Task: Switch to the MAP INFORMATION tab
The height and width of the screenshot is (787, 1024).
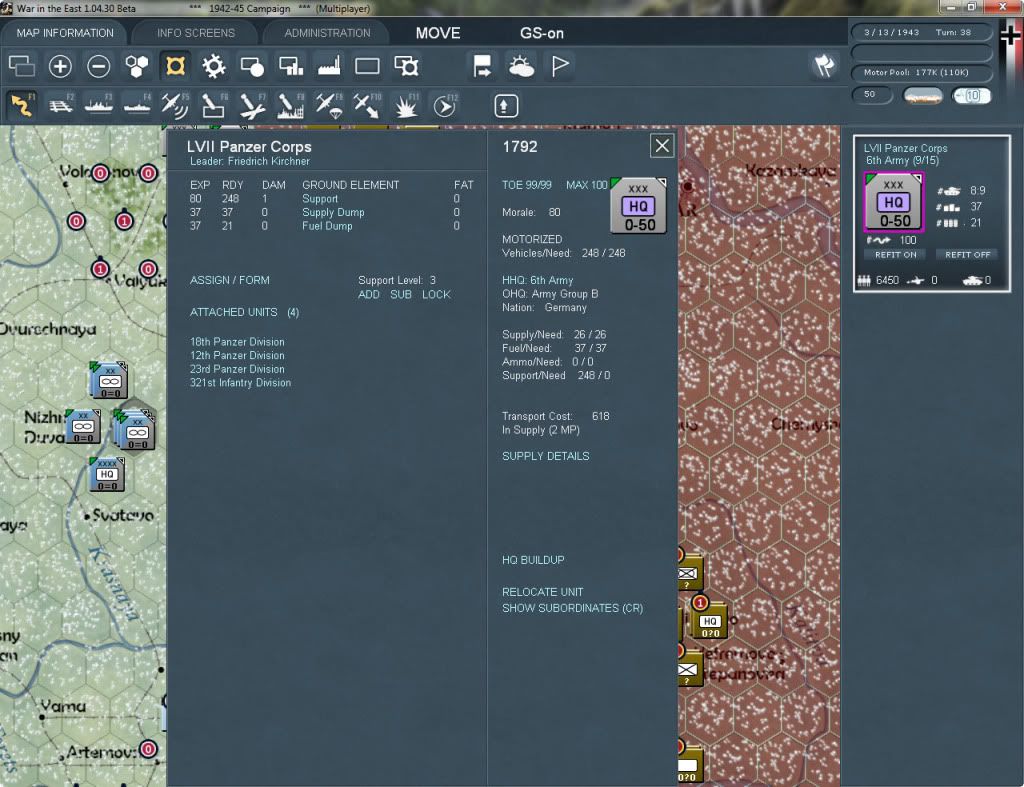Action: click(x=65, y=33)
